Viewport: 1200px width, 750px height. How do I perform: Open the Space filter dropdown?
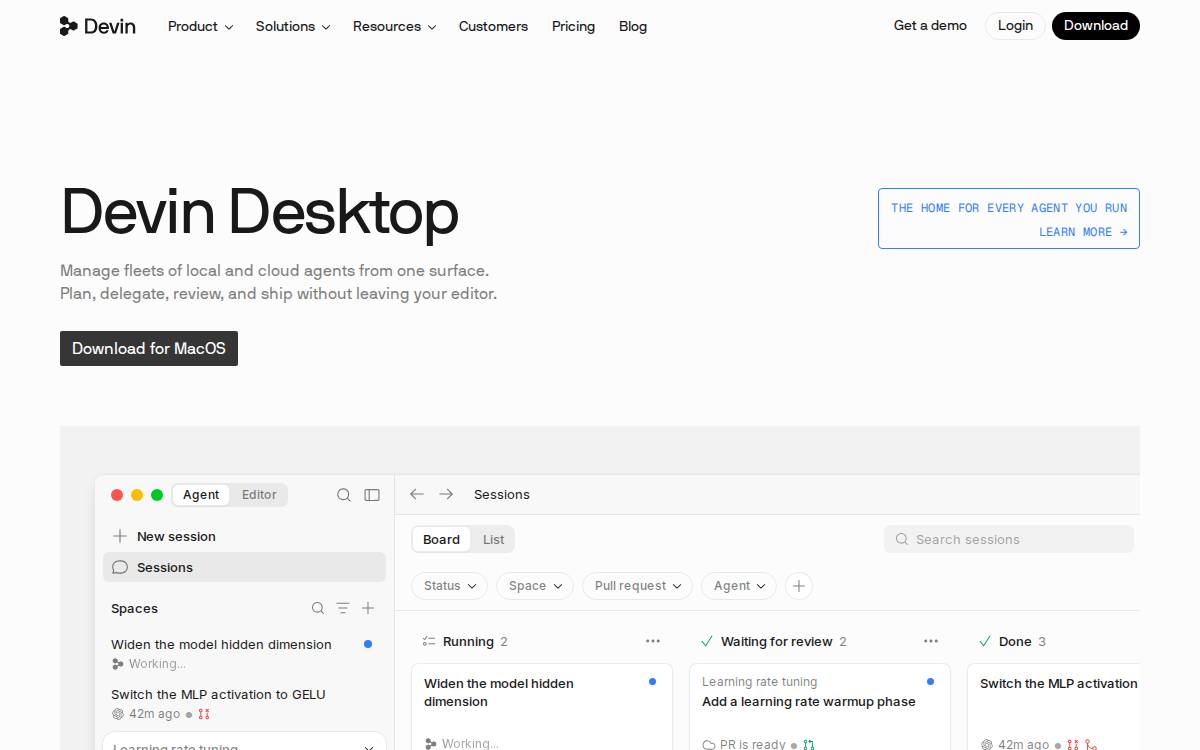tap(535, 586)
